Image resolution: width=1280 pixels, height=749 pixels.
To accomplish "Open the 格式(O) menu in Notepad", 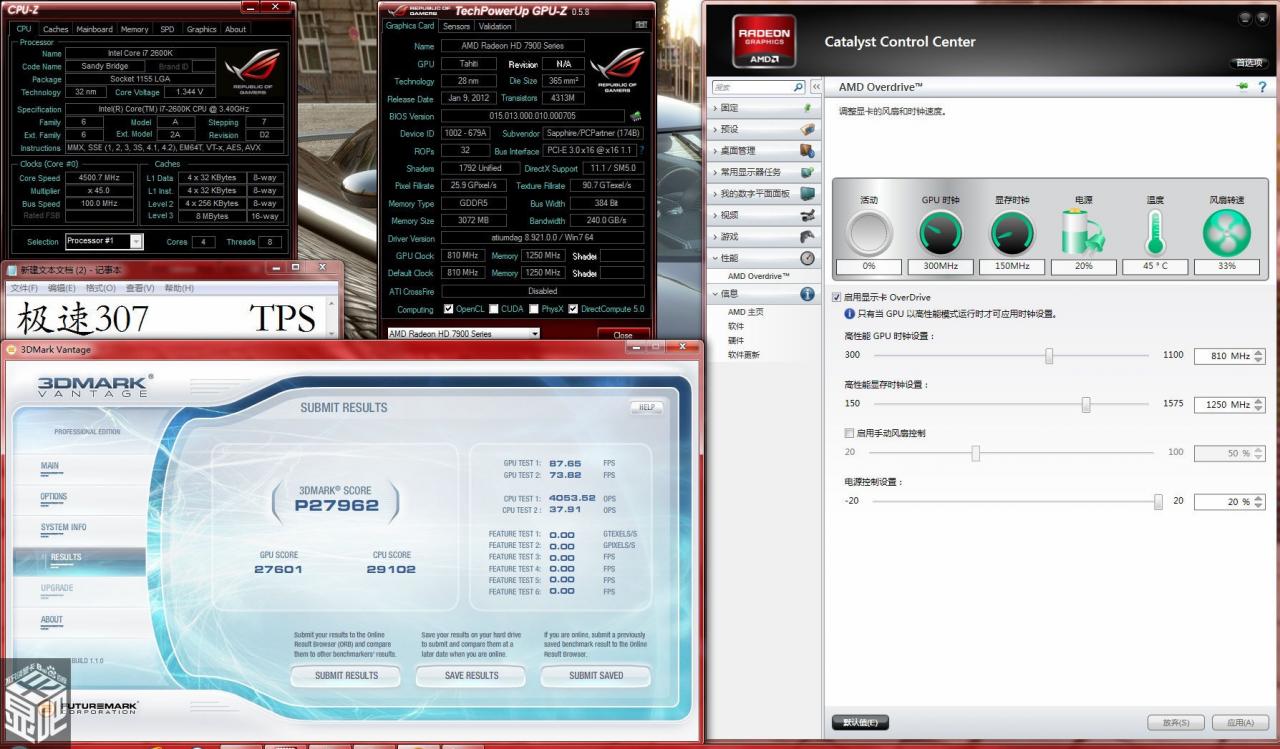I will (x=101, y=288).
